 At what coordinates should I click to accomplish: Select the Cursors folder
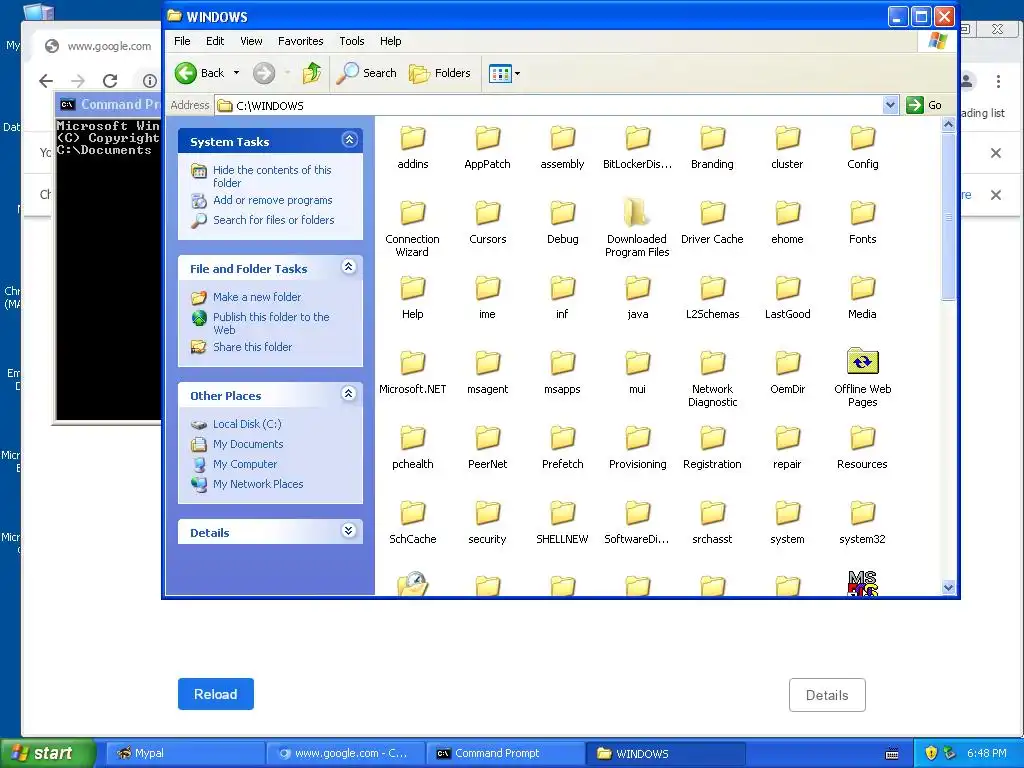487,223
